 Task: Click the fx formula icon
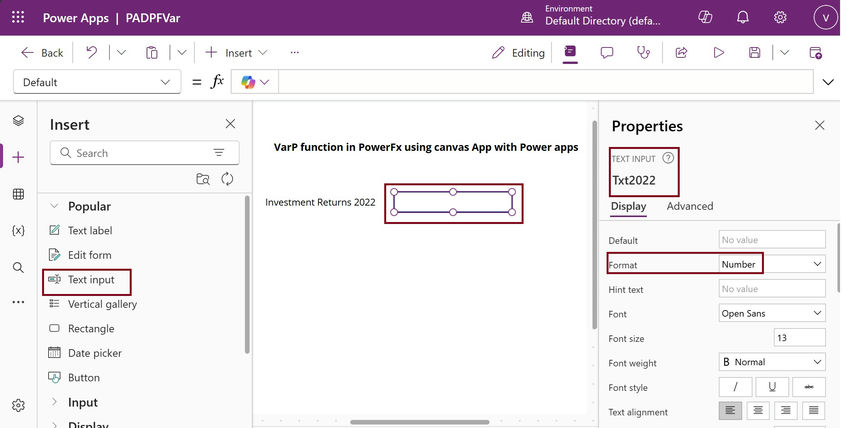(217, 82)
